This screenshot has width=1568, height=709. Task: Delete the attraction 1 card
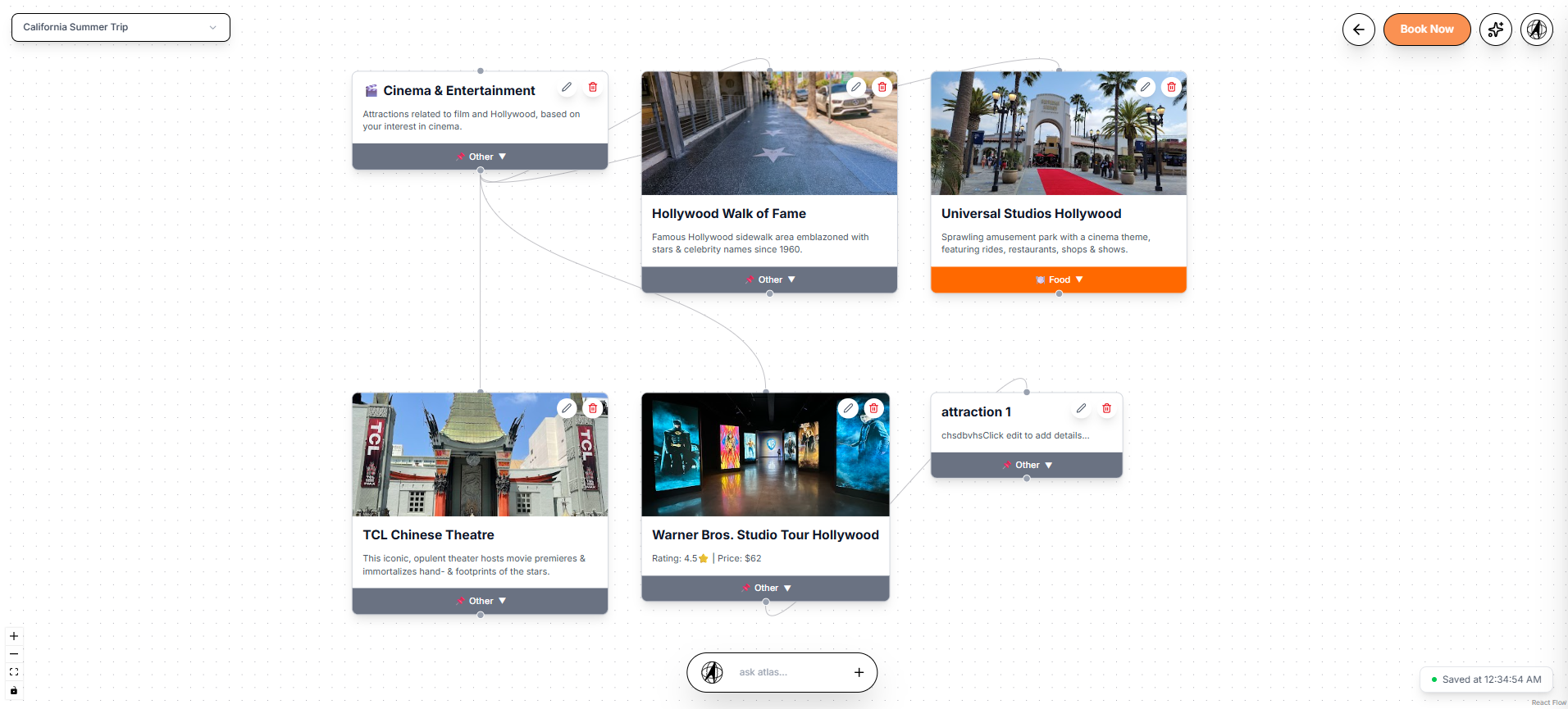1107,408
